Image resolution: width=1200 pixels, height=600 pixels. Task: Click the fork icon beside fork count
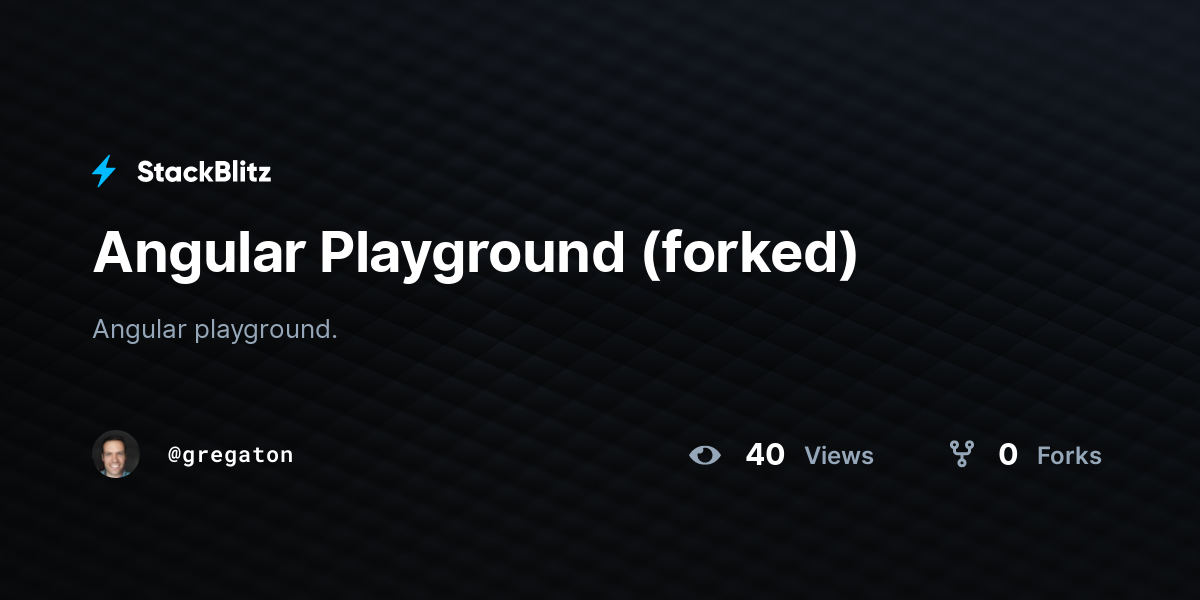[962, 455]
